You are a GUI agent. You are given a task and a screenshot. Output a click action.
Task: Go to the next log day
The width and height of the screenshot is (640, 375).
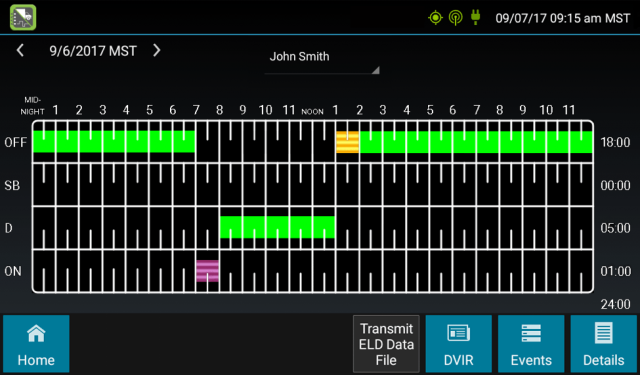click(x=156, y=51)
